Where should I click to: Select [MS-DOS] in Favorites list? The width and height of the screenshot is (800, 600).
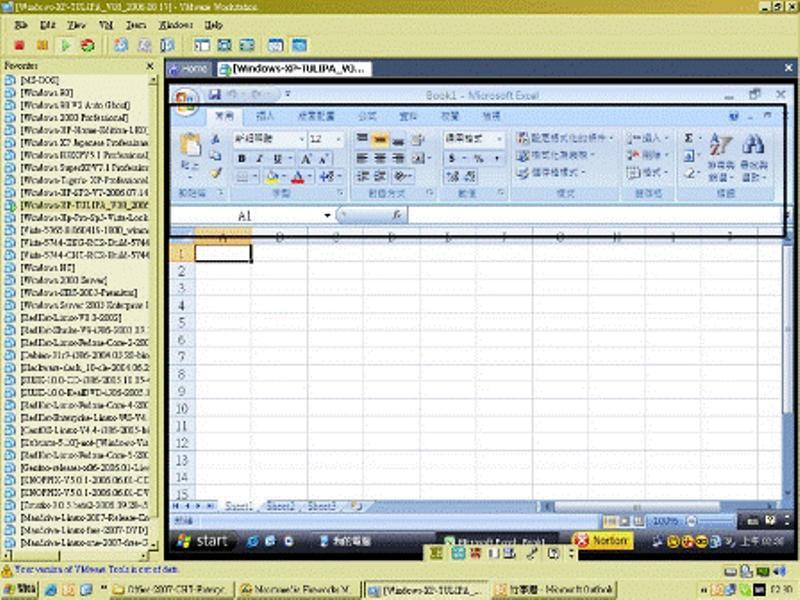(x=39, y=80)
